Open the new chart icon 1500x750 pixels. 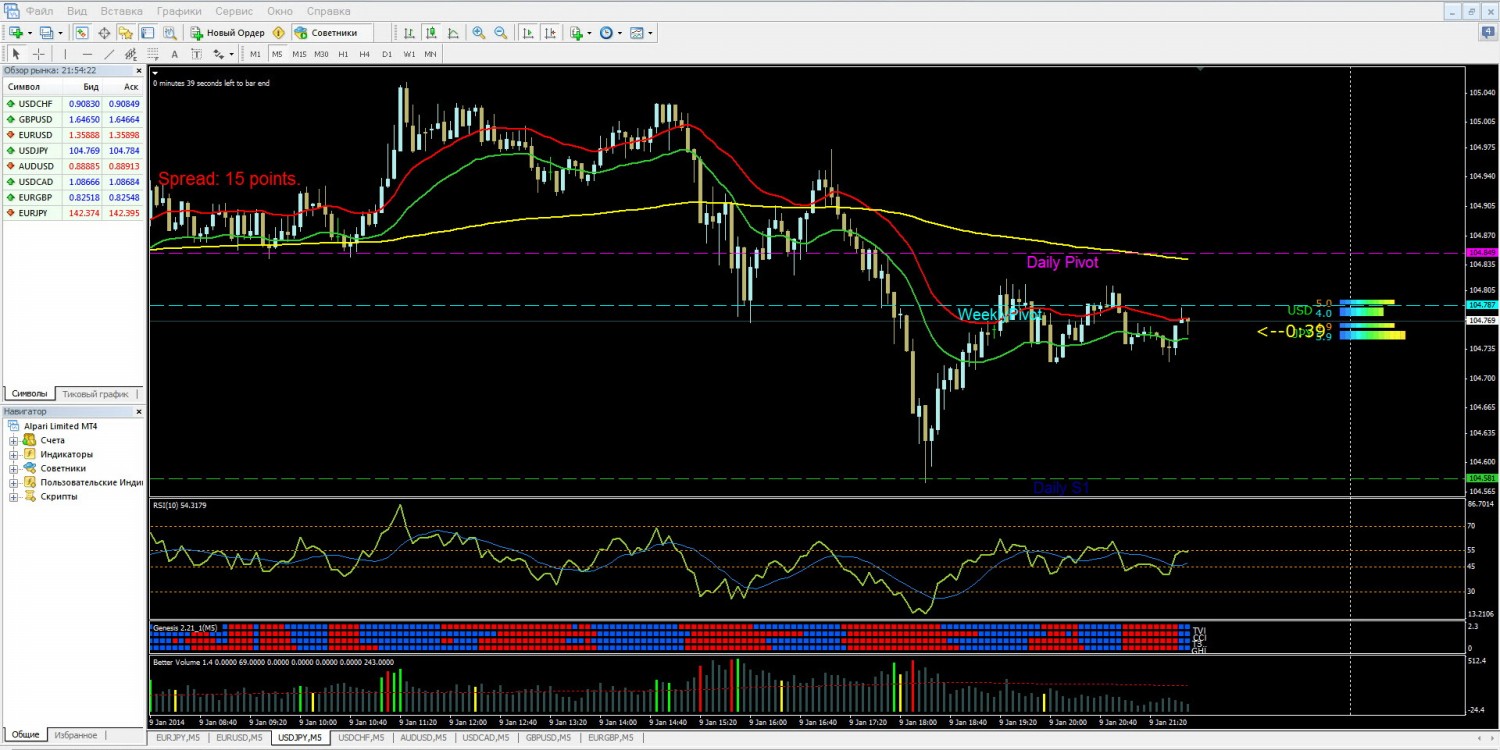coord(15,33)
